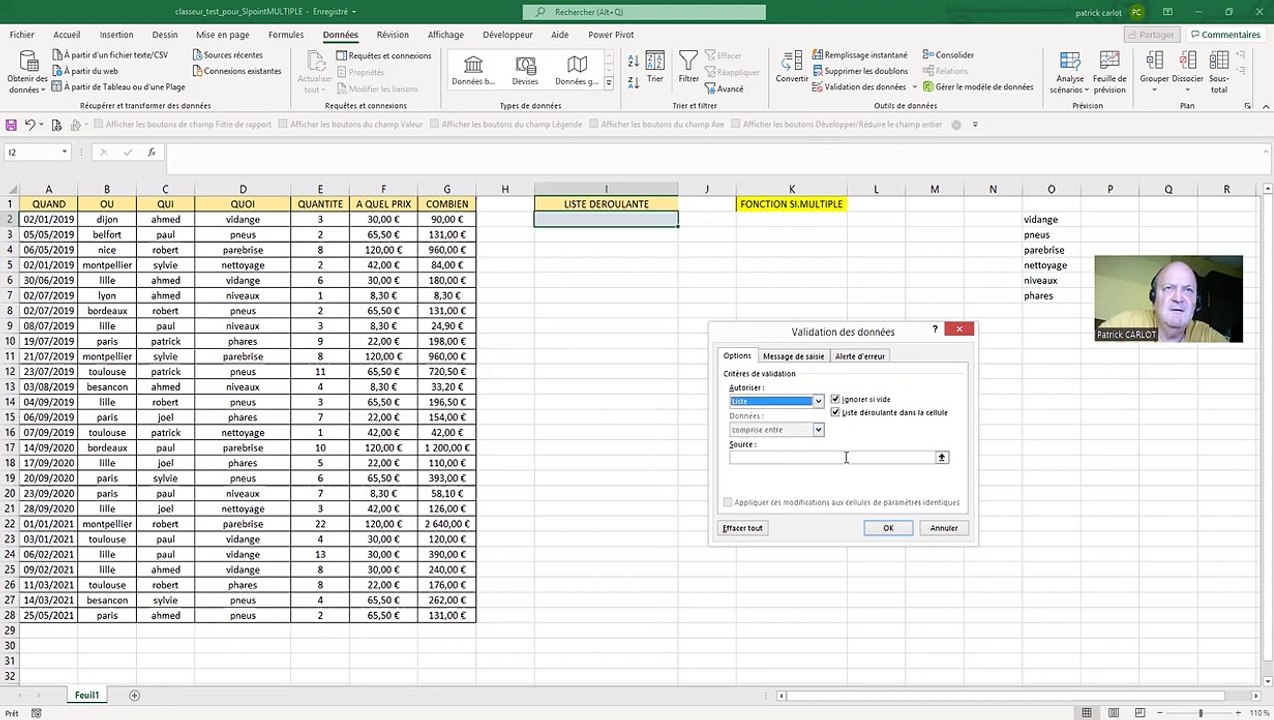The height and width of the screenshot is (720, 1274).
Task: Open the Trier sort dialog
Action: pos(655,68)
